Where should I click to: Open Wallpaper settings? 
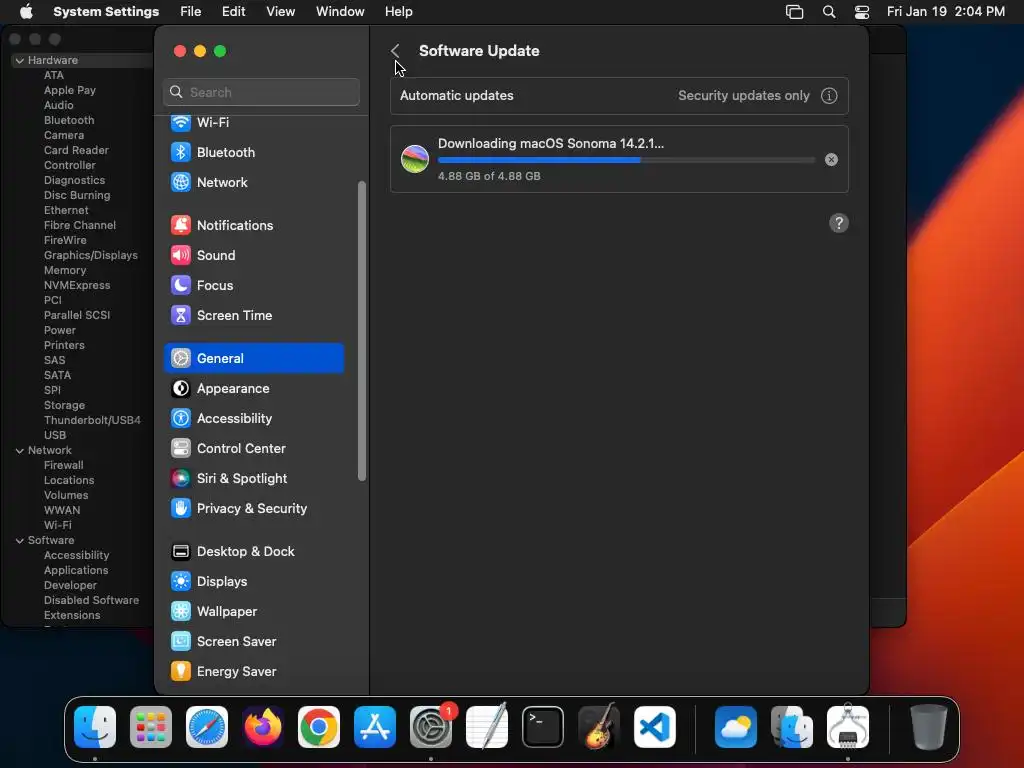(253, 612)
